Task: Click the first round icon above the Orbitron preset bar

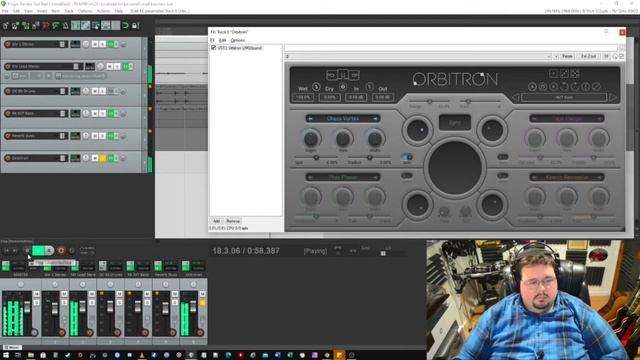Action: point(532,87)
